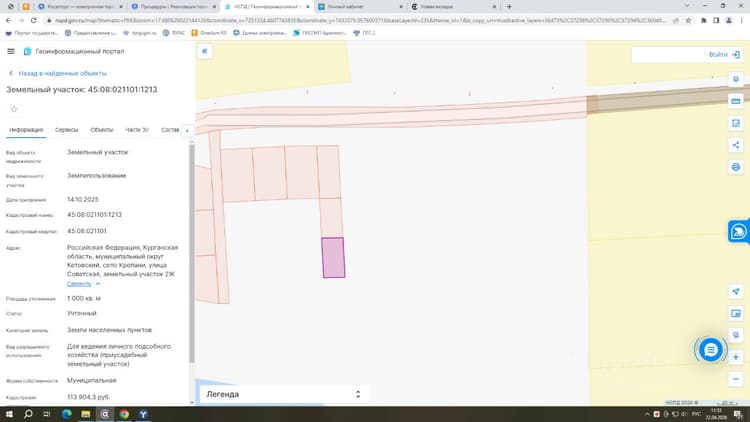Viewport: 750px width, 422px height.
Task: Open the hamburger menu beside Геоинформационный портал
Action: [x=11, y=51]
